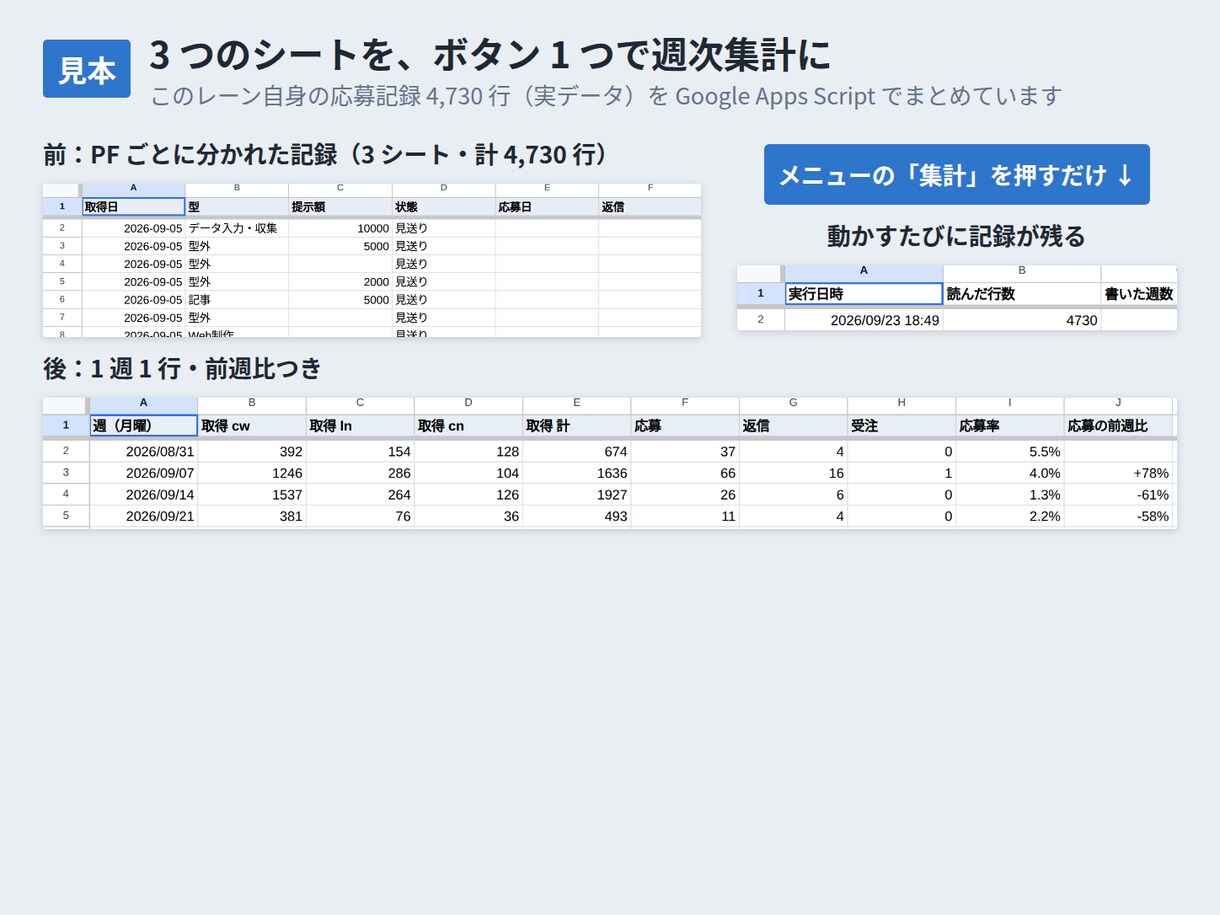This screenshot has width=1220, height=915.
Task: Select the 応募率 header cell
Action: pyautogui.click(x=1010, y=426)
